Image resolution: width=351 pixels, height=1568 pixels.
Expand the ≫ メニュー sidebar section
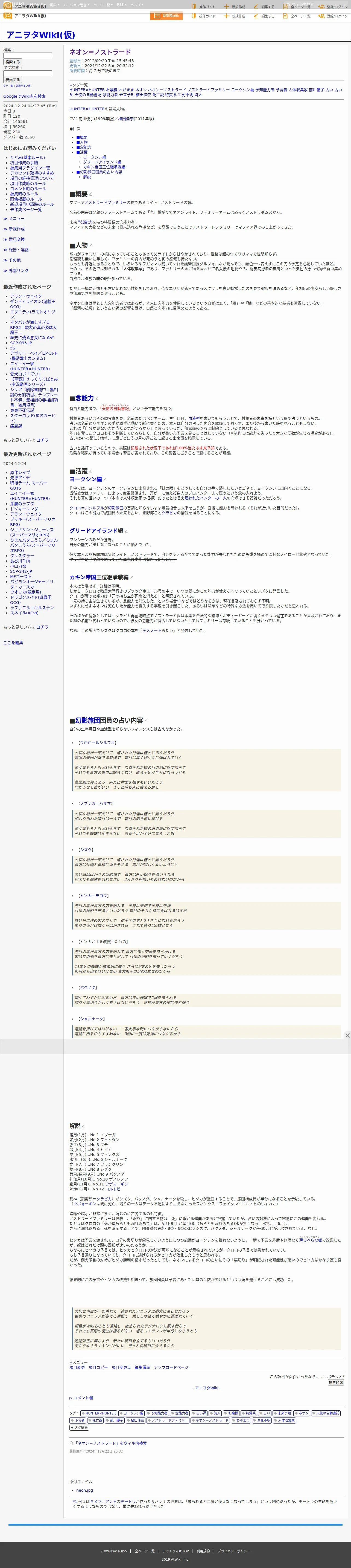(14, 219)
